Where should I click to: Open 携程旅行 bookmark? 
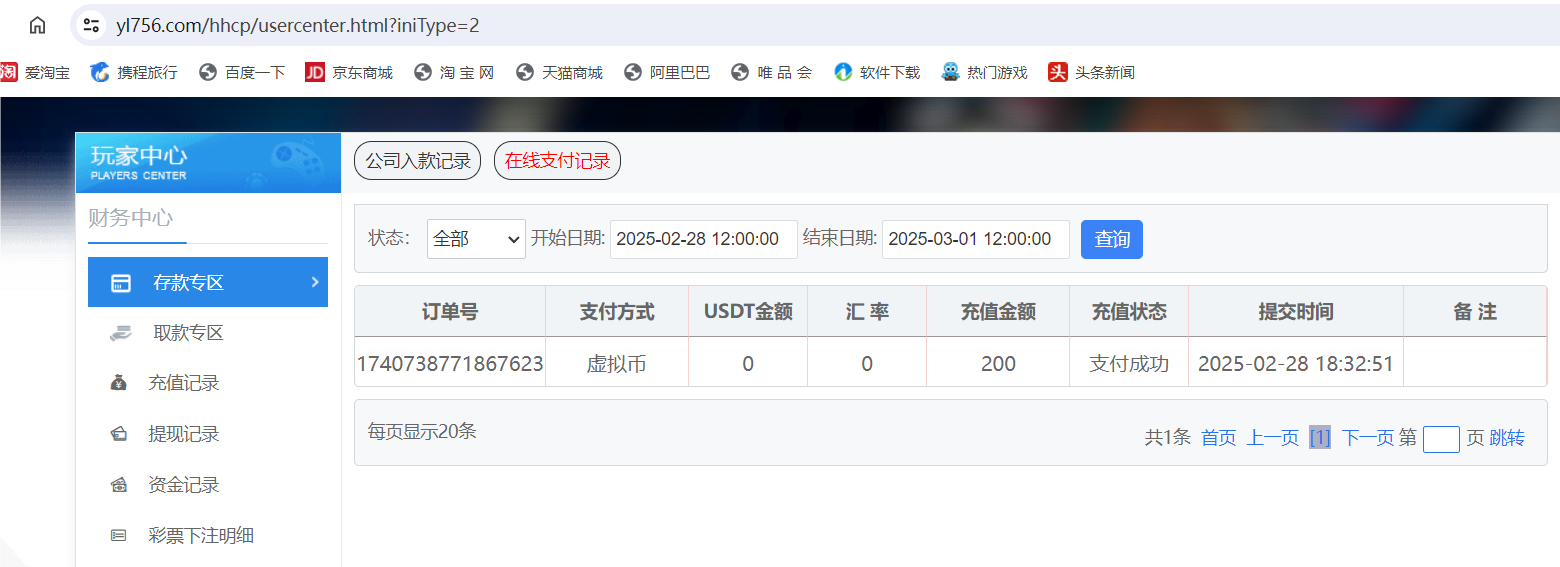coord(134,72)
